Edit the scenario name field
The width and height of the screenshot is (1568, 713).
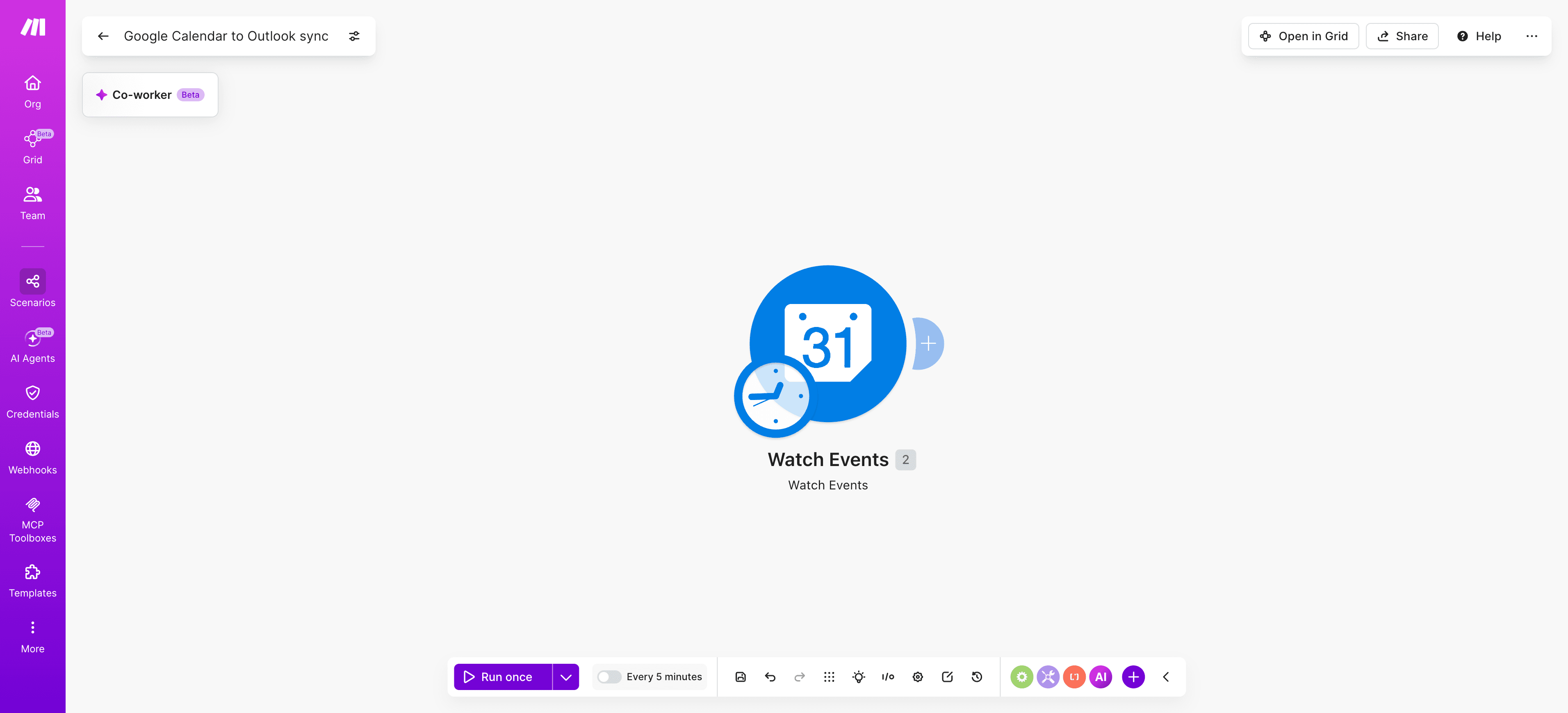pyautogui.click(x=226, y=36)
